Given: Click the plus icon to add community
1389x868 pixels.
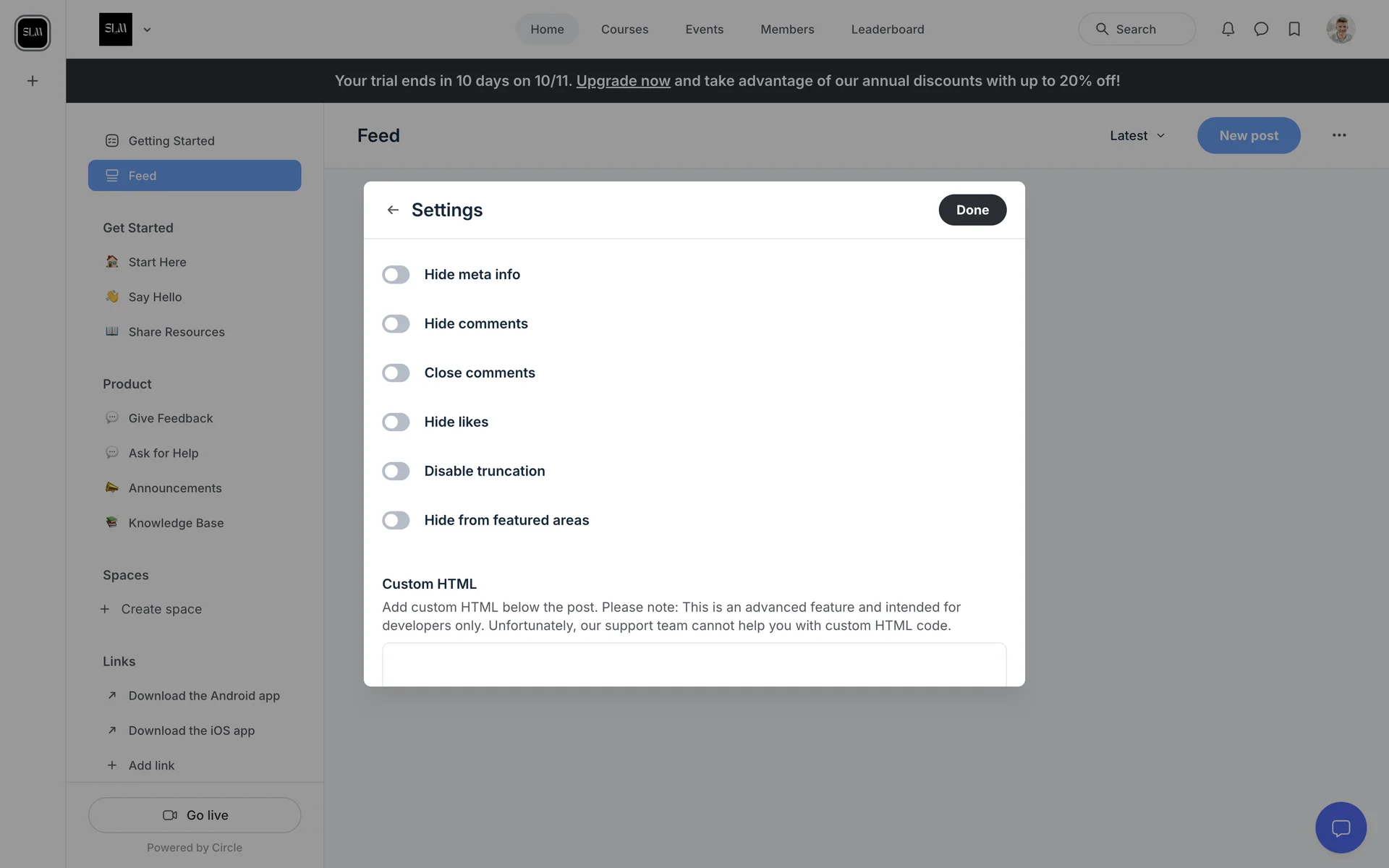Looking at the screenshot, I should click(33, 81).
